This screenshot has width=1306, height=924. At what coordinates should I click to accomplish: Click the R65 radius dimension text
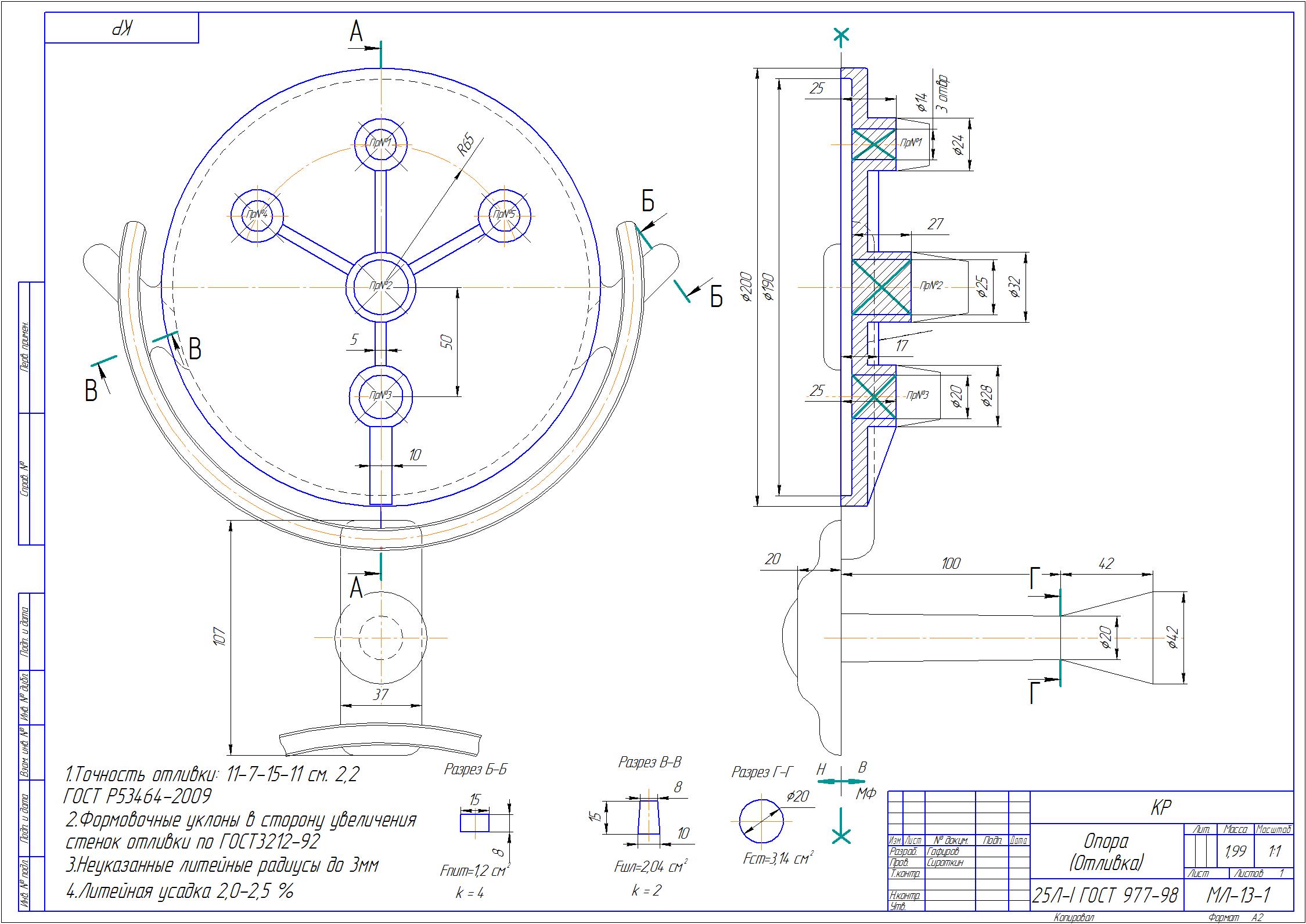pyautogui.click(x=466, y=146)
